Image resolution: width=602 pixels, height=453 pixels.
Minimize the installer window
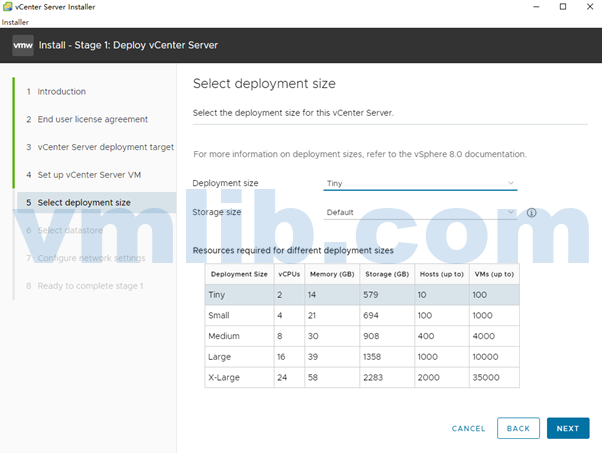(x=536, y=7)
